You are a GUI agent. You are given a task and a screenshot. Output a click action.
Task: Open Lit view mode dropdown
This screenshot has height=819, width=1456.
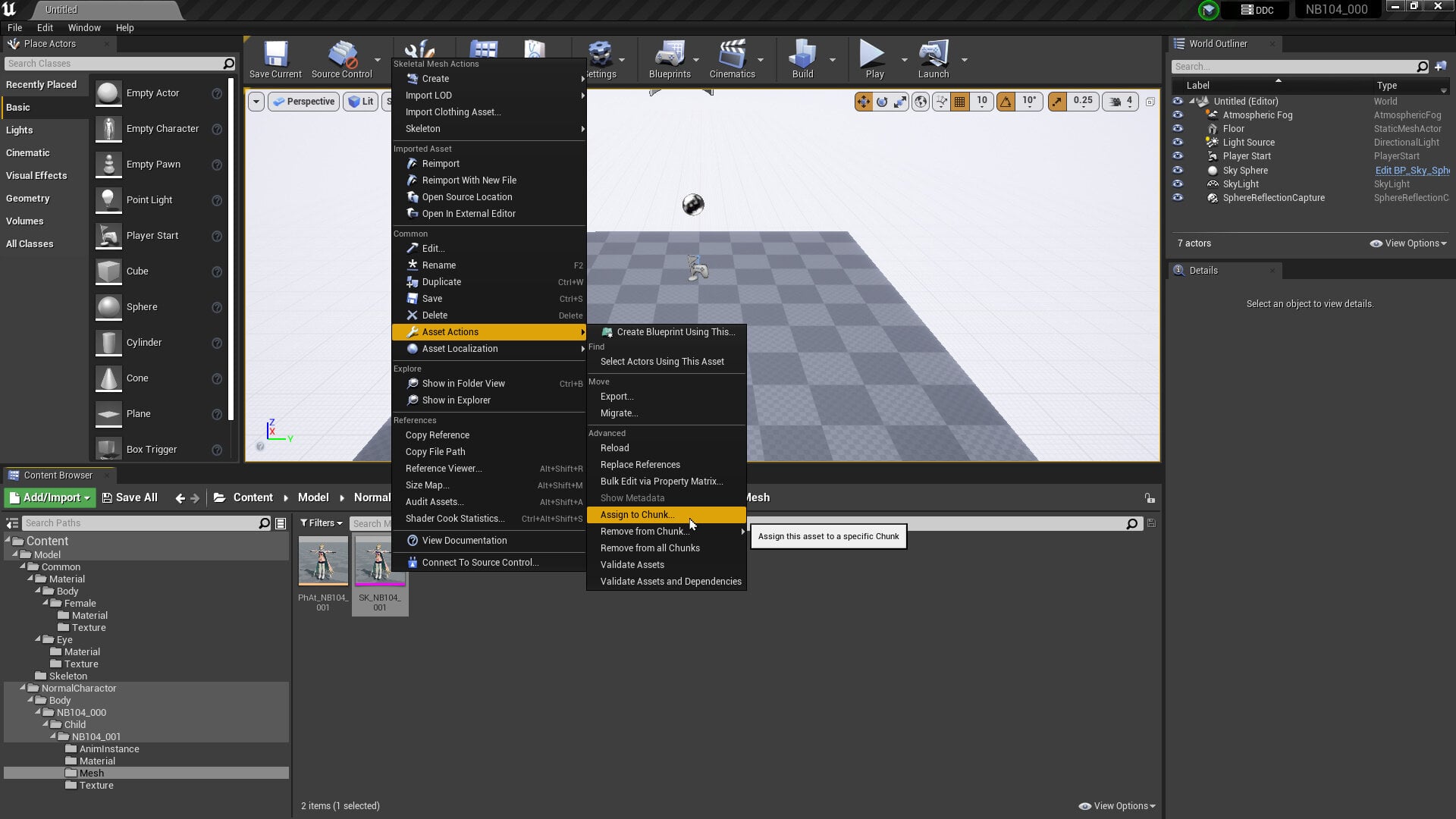361,102
